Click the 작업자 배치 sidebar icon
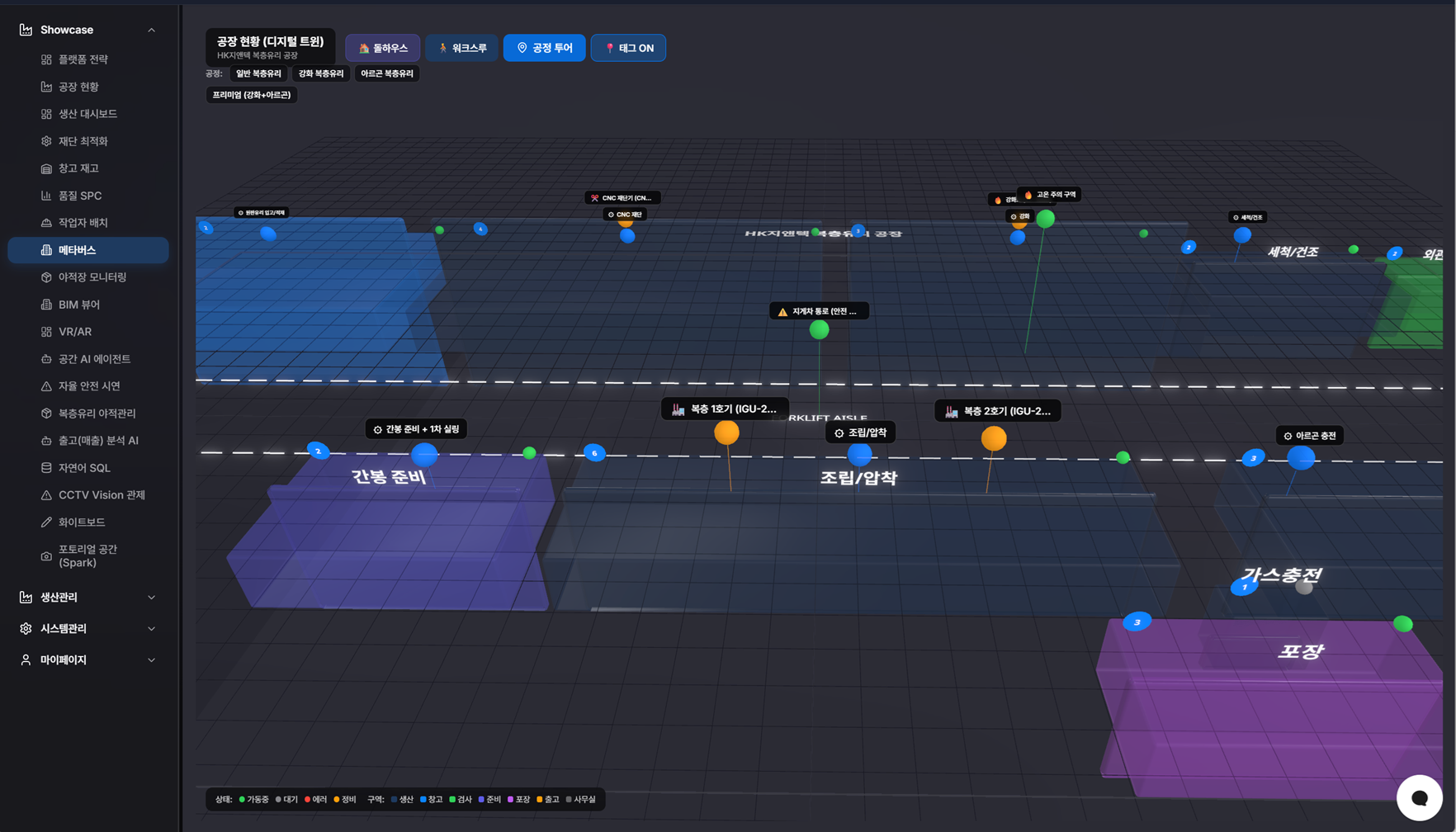Image resolution: width=1456 pixels, height=832 pixels. tap(46, 223)
